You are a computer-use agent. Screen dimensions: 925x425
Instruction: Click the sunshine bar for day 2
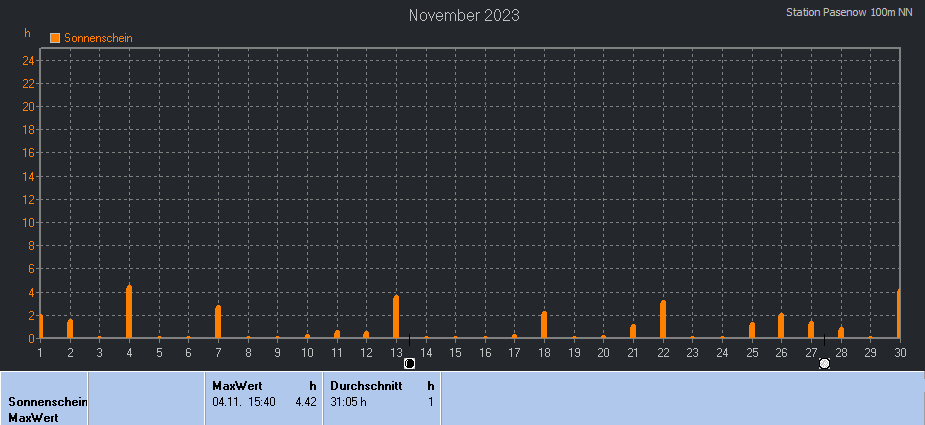coord(70,329)
